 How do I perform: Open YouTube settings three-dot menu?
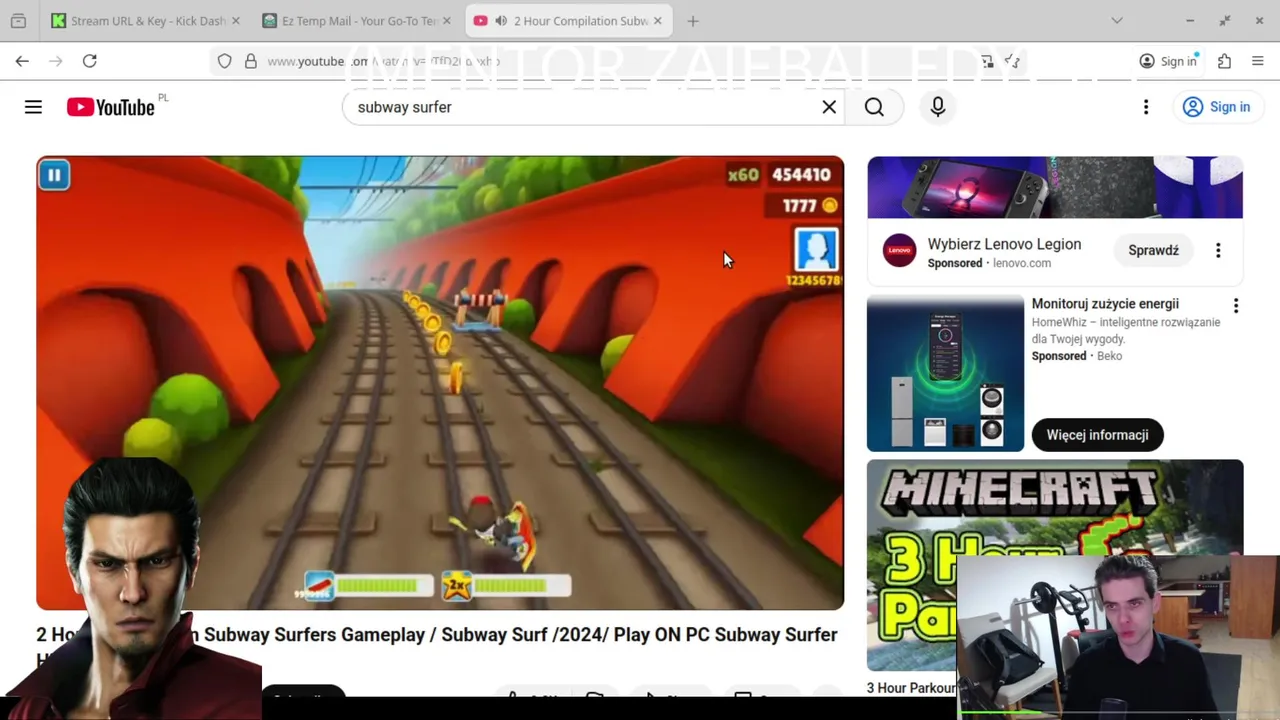click(x=1146, y=107)
